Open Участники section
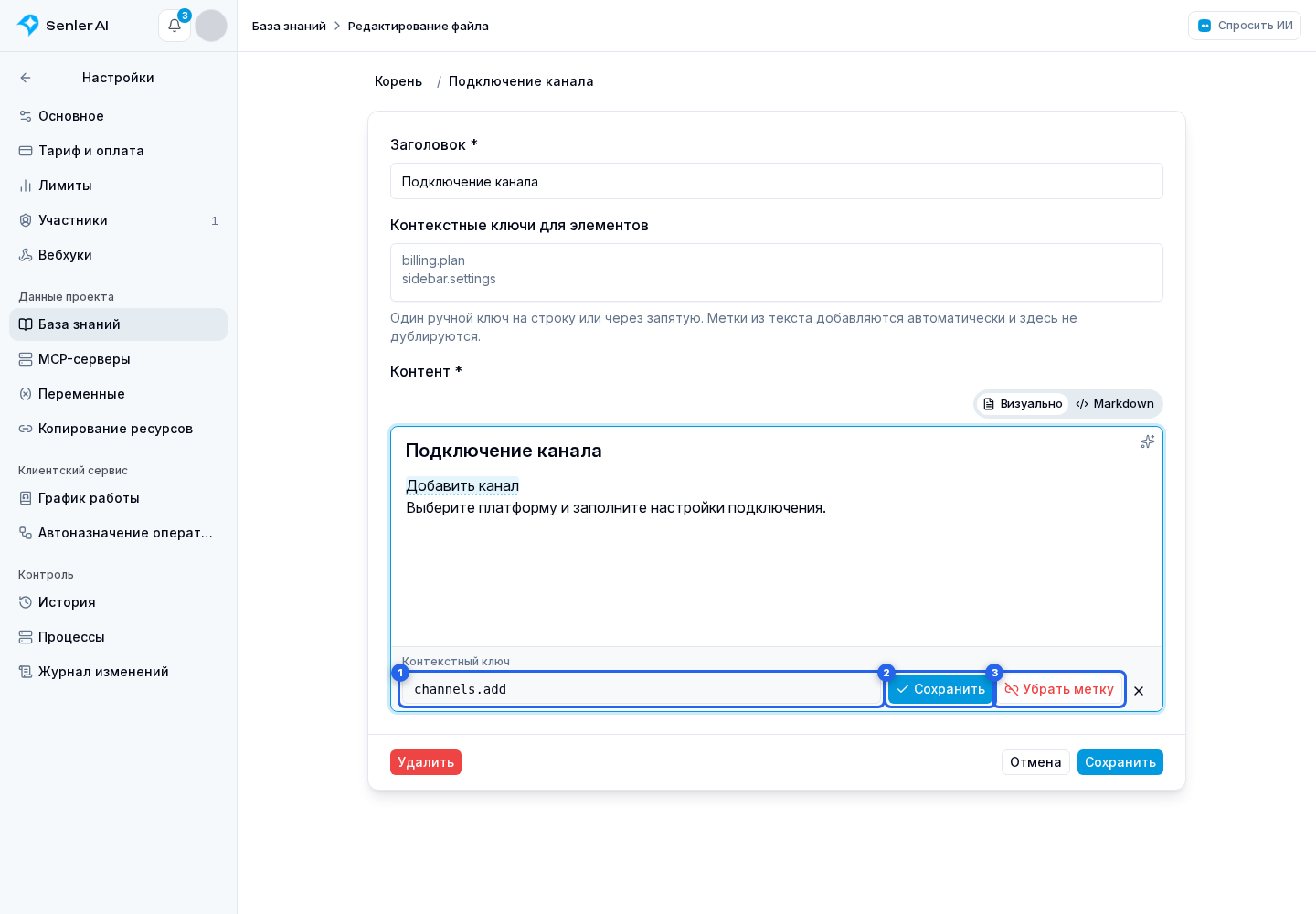The height and width of the screenshot is (914, 1316). point(119,220)
